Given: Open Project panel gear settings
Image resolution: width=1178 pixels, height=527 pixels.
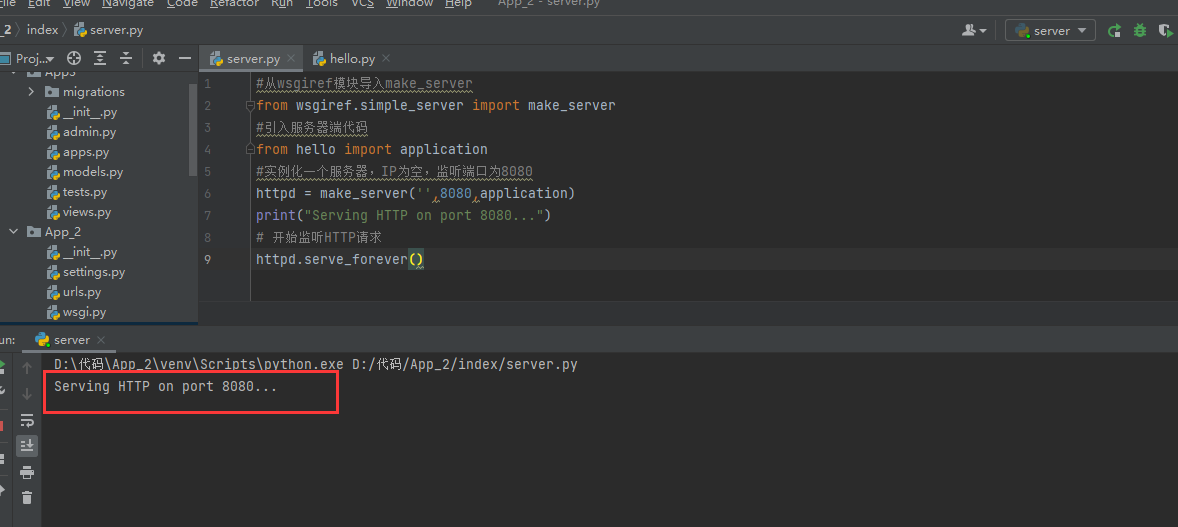Looking at the screenshot, I should click(159, 58).
